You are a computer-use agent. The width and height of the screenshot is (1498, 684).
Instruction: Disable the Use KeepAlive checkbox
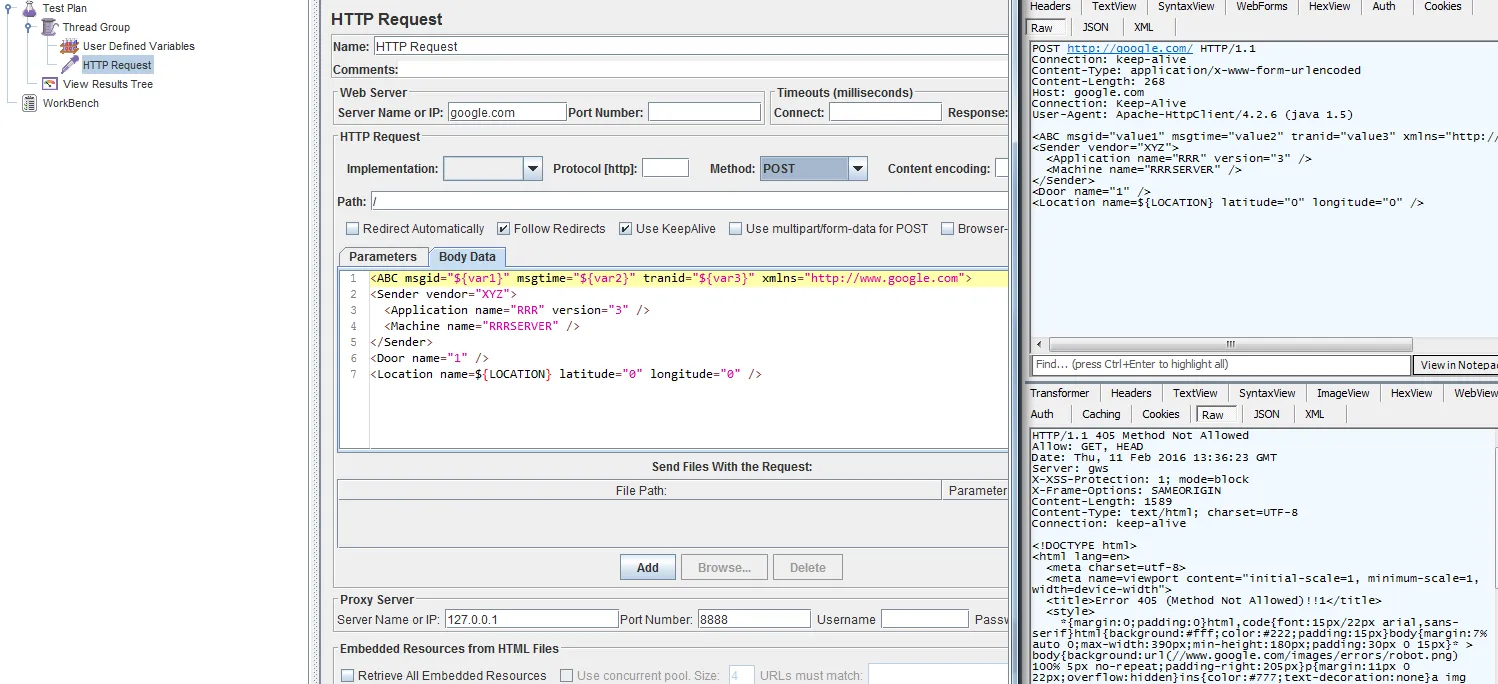[x=625, y=229]
